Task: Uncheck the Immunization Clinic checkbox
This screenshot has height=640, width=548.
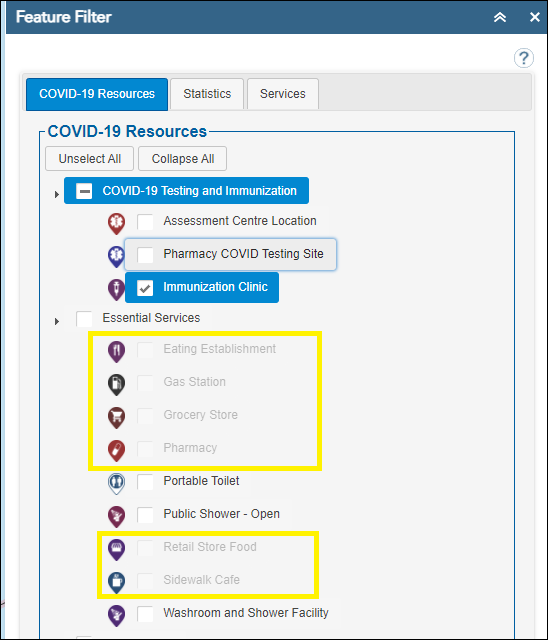Action: click(145, 288)
